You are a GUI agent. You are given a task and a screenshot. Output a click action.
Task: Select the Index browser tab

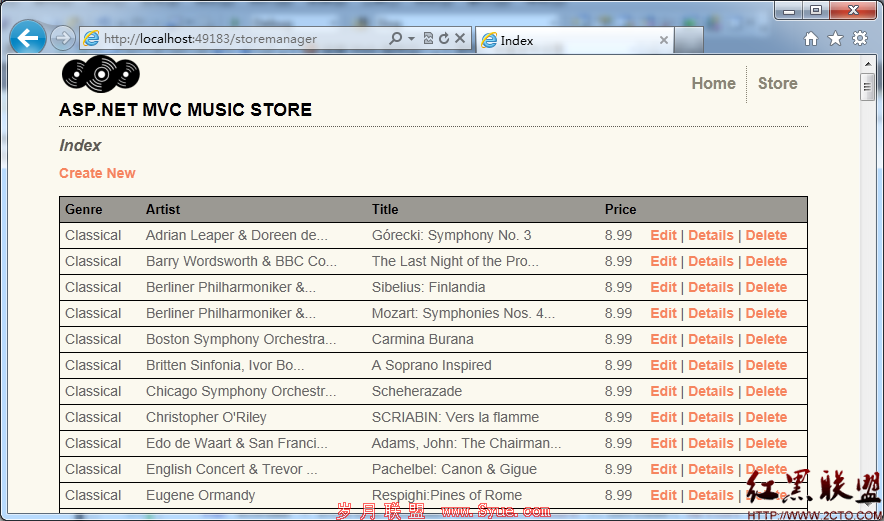point(574,40)
